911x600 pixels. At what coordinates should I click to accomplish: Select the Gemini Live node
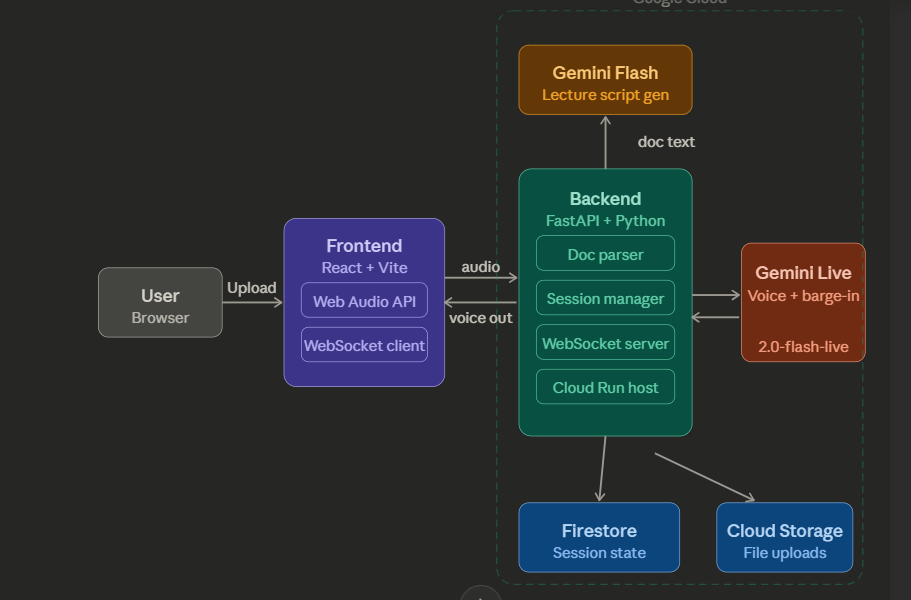coord(804,303)
